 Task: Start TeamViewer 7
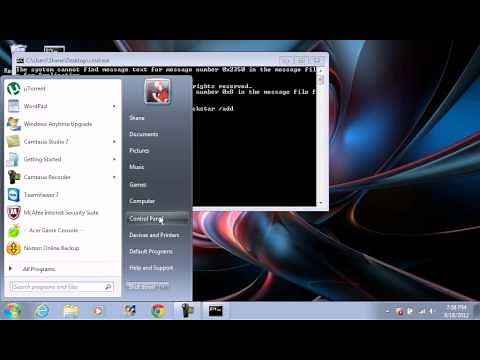62,195
